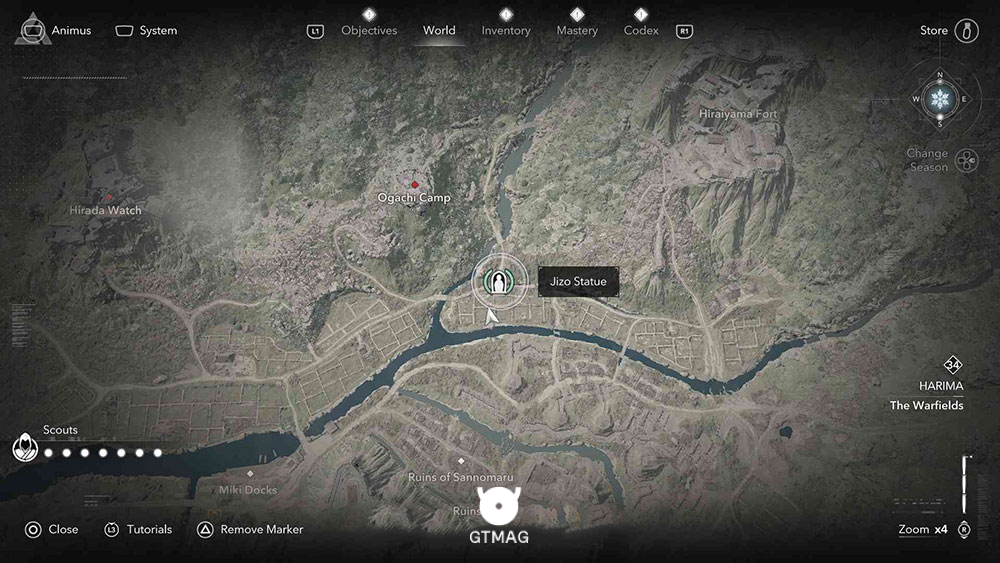Select the Hiraiyama Fort label
The height and width of the screenshot is (563, 1000).
[x=738, y=114]
